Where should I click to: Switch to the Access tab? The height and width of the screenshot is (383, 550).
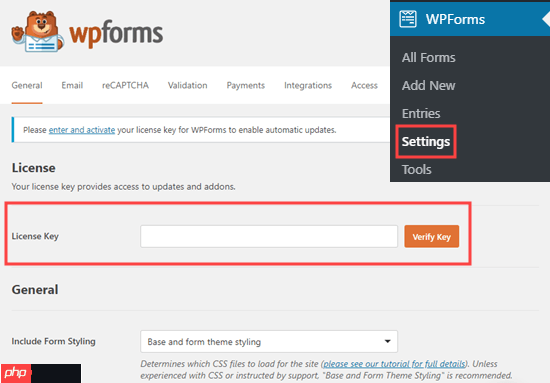tap(364, 85)
